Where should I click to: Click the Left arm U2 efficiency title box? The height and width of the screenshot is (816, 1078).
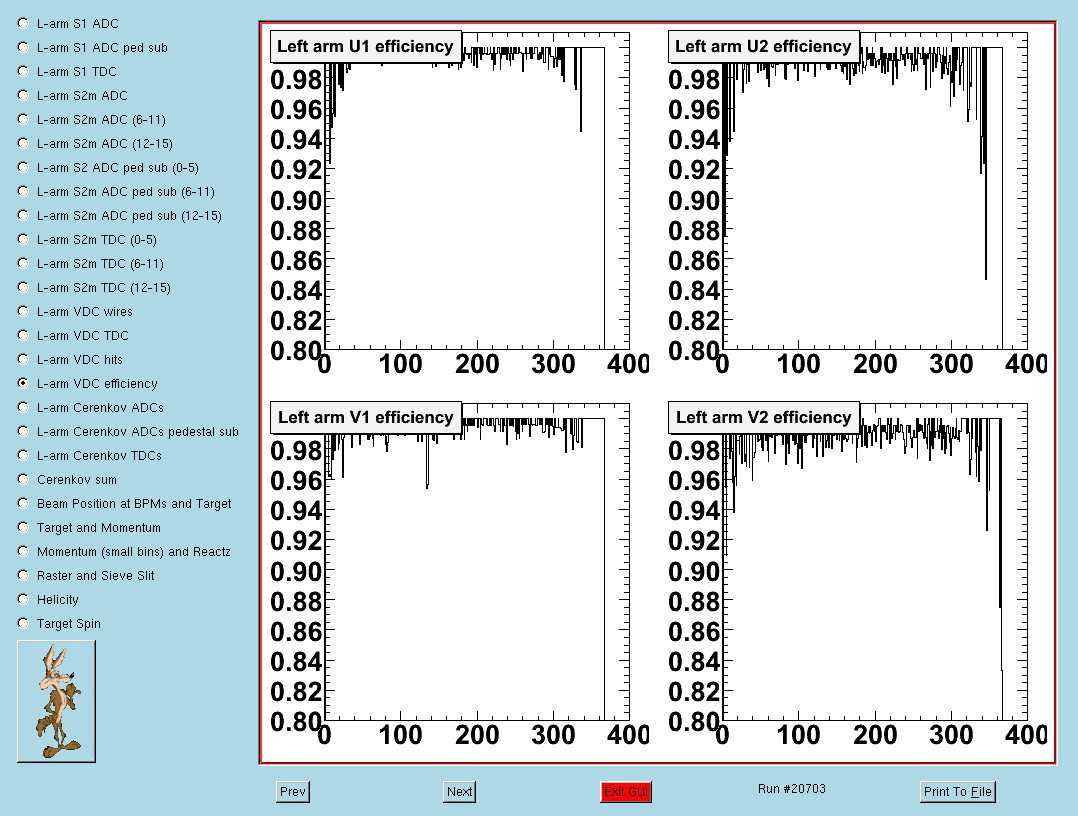click(763, 47)
